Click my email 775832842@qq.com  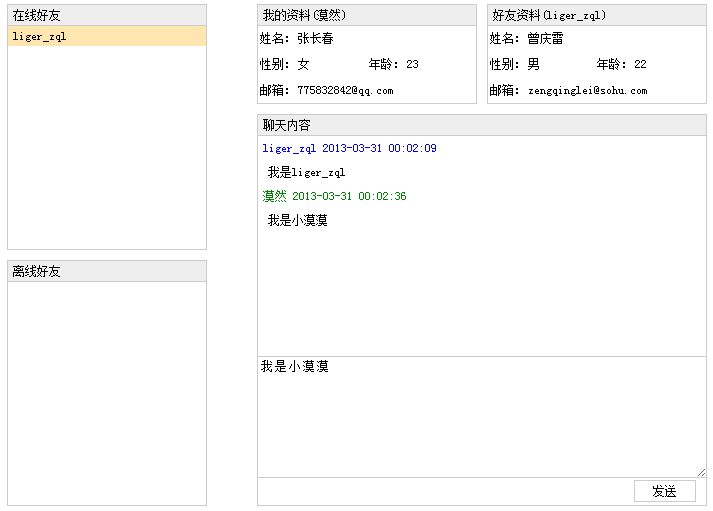[x=345, y=91]
